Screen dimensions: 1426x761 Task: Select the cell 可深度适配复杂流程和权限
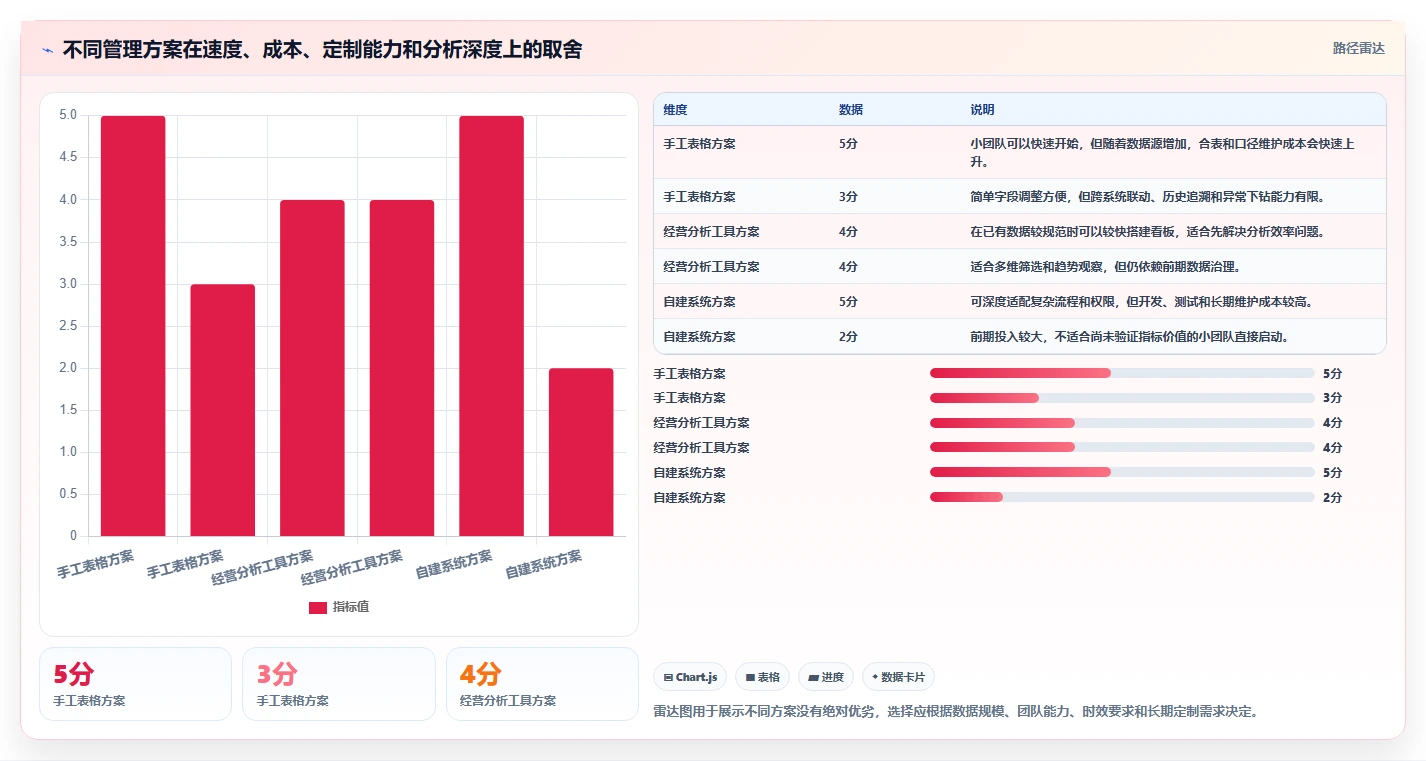pyautogui.click(x=1172, y=301)
